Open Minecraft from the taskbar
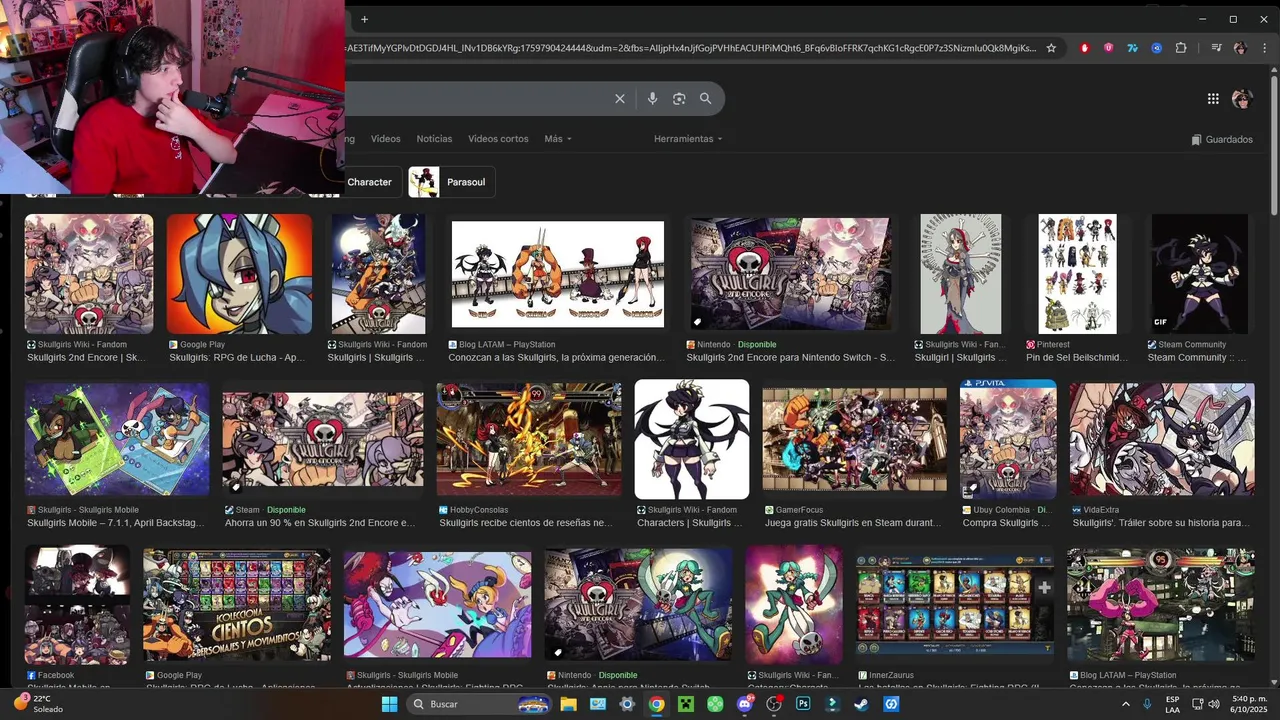 coord(686,704)
